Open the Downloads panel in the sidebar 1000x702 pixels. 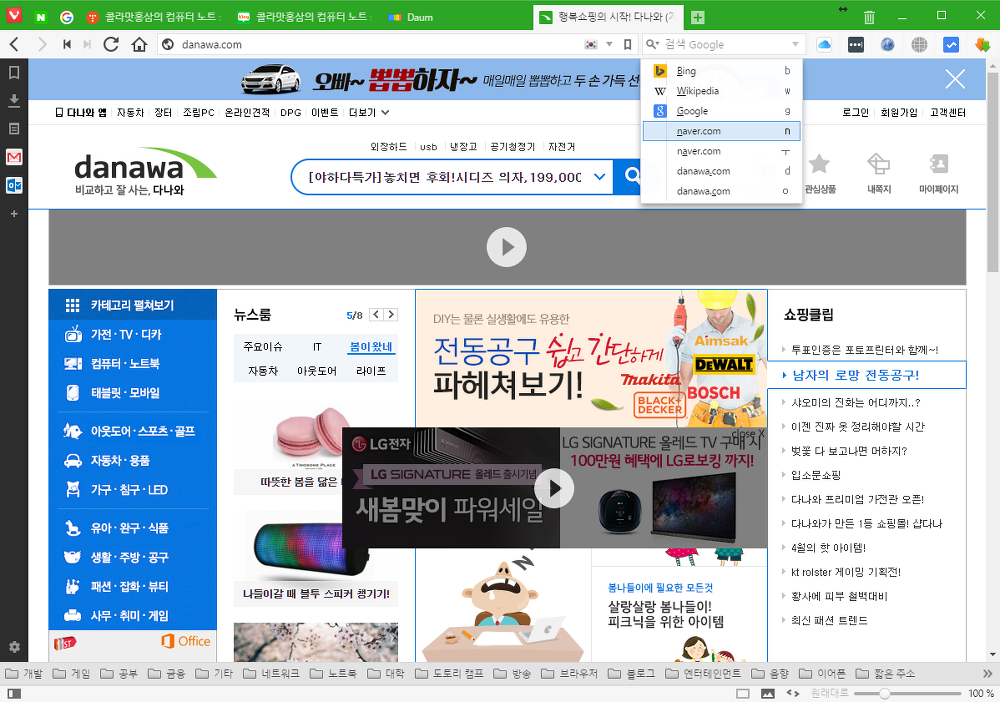[14, 100]
